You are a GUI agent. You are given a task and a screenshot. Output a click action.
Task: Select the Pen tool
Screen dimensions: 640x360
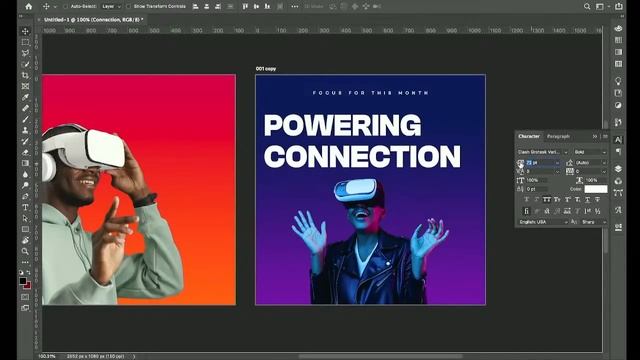tap(25, 196)
